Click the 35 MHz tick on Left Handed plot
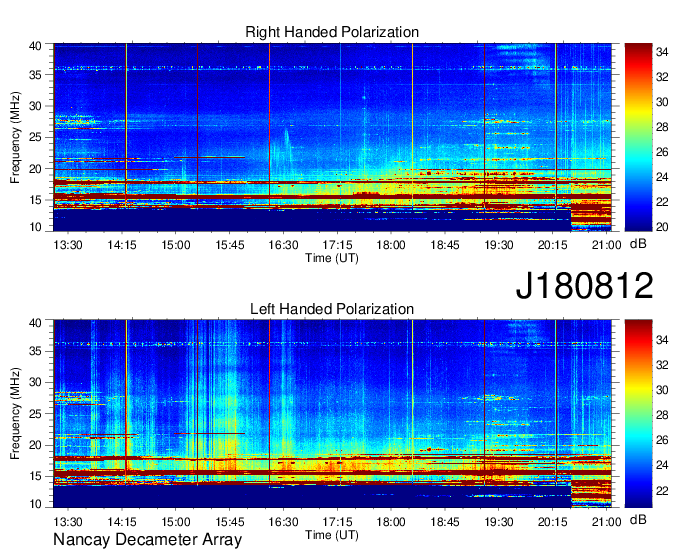Image resolution: width=680 pixels, height=552 pixels. (35, 351)
